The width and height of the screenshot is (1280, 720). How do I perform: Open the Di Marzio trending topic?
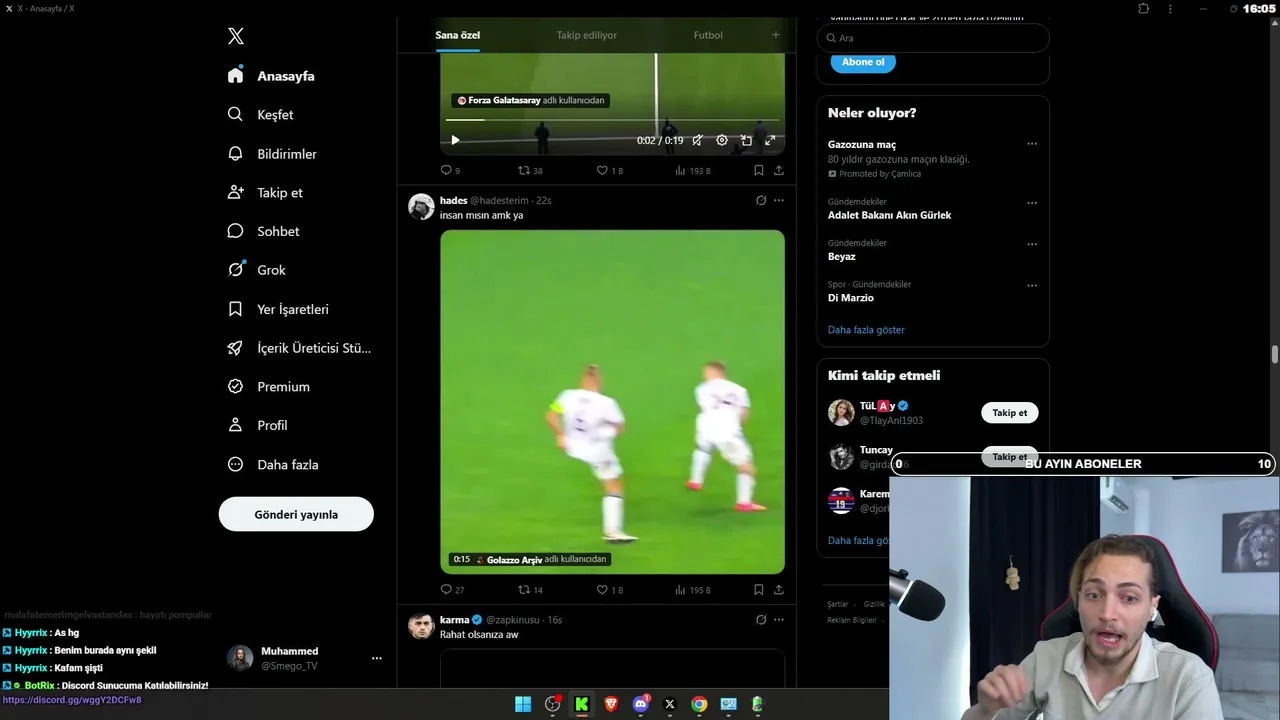(851, 298)
